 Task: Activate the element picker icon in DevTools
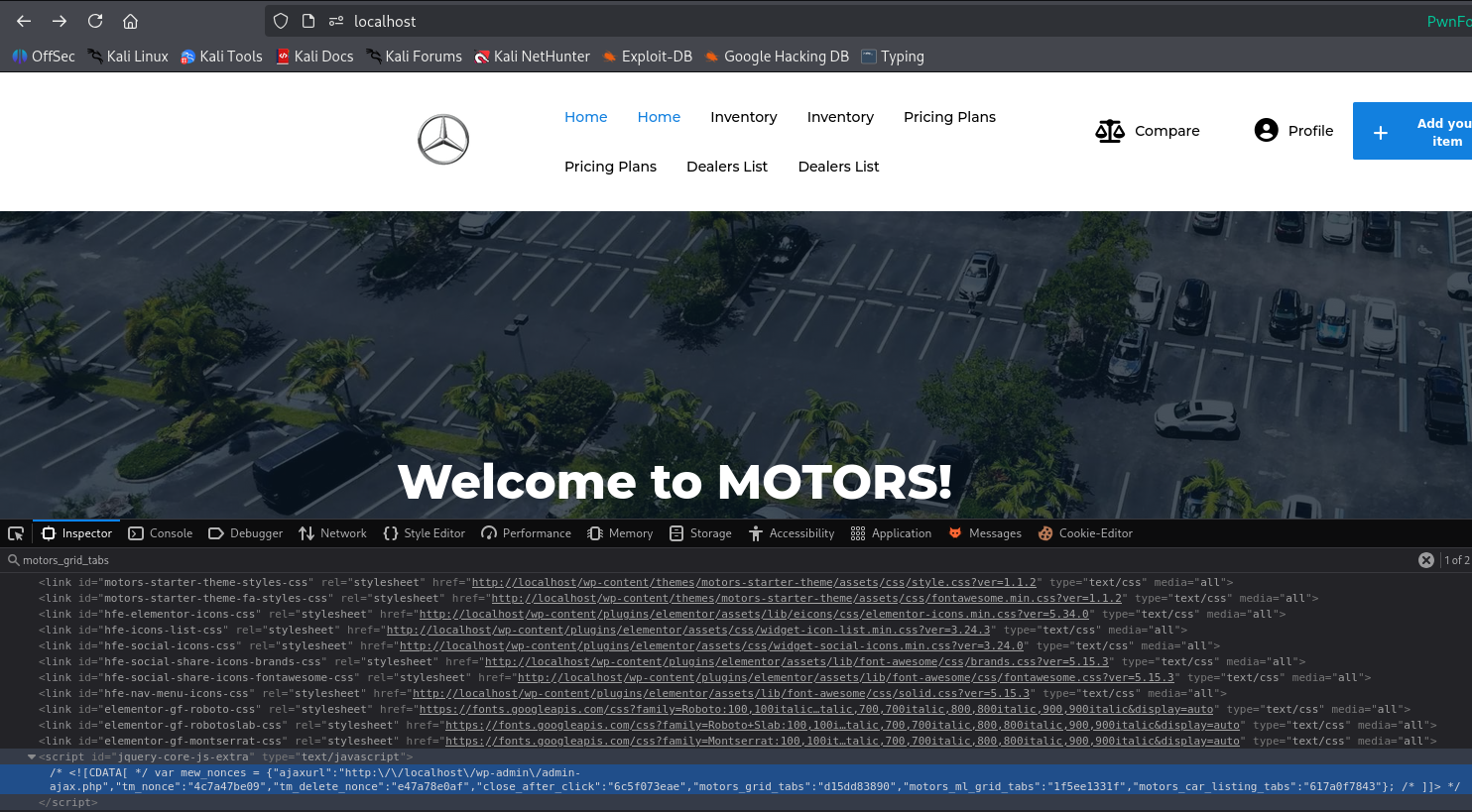coord(16,533)
